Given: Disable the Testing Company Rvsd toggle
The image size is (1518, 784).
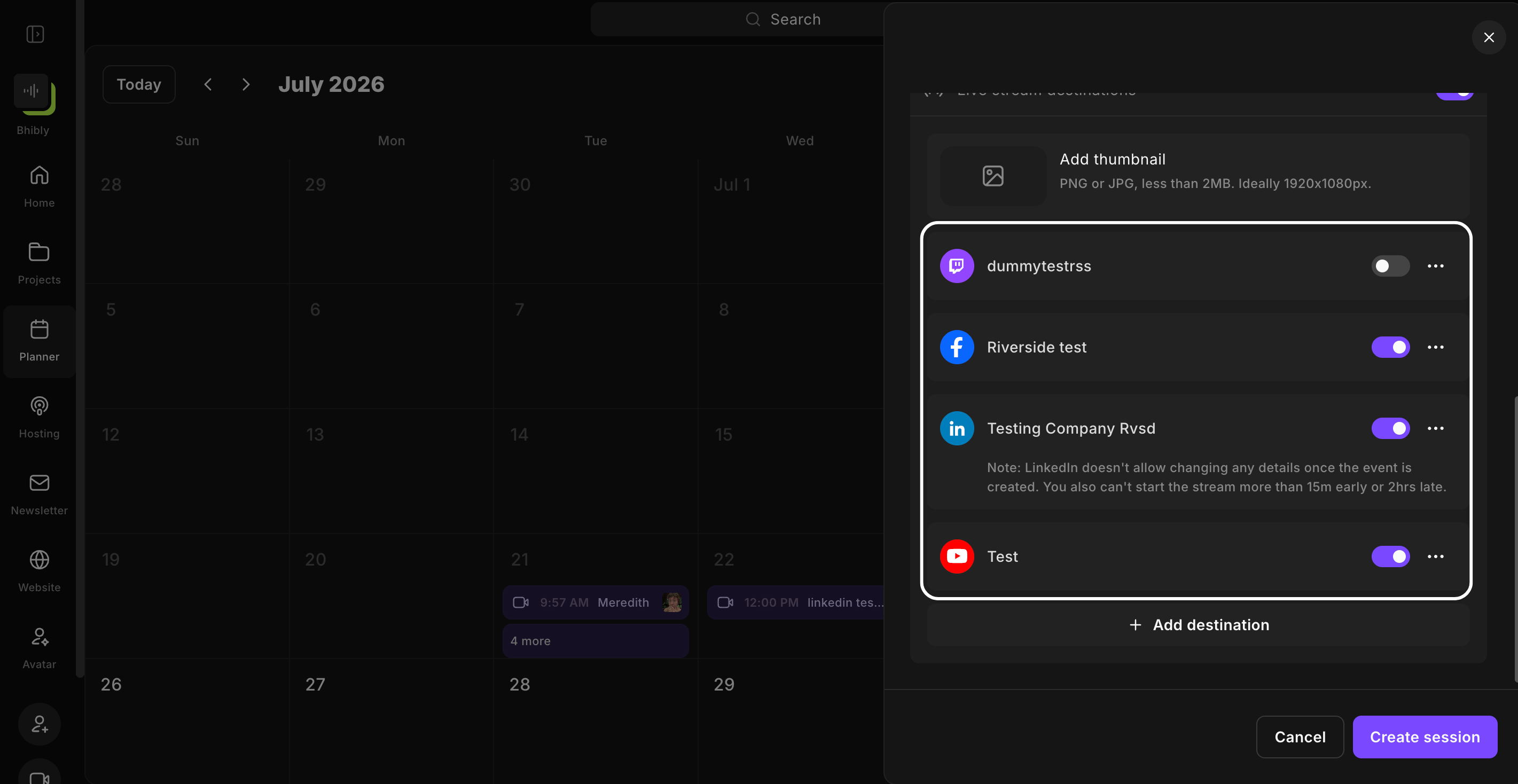Looking at the screenshot, I should click(1390, 428).
